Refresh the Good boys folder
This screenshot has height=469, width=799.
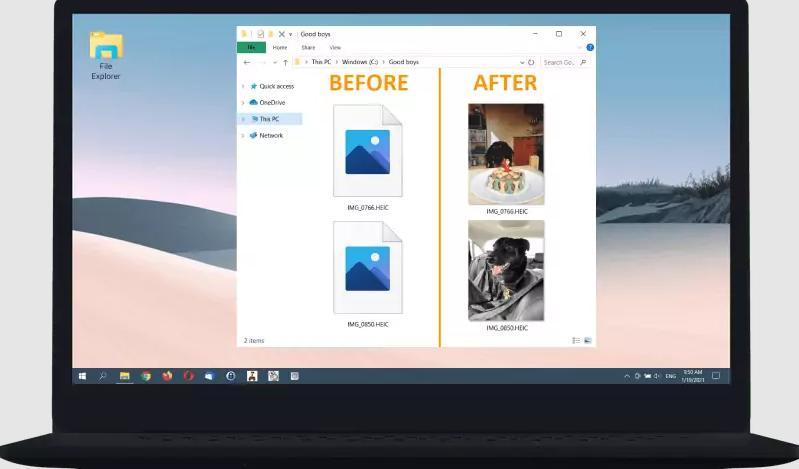(x=531, y=62)
